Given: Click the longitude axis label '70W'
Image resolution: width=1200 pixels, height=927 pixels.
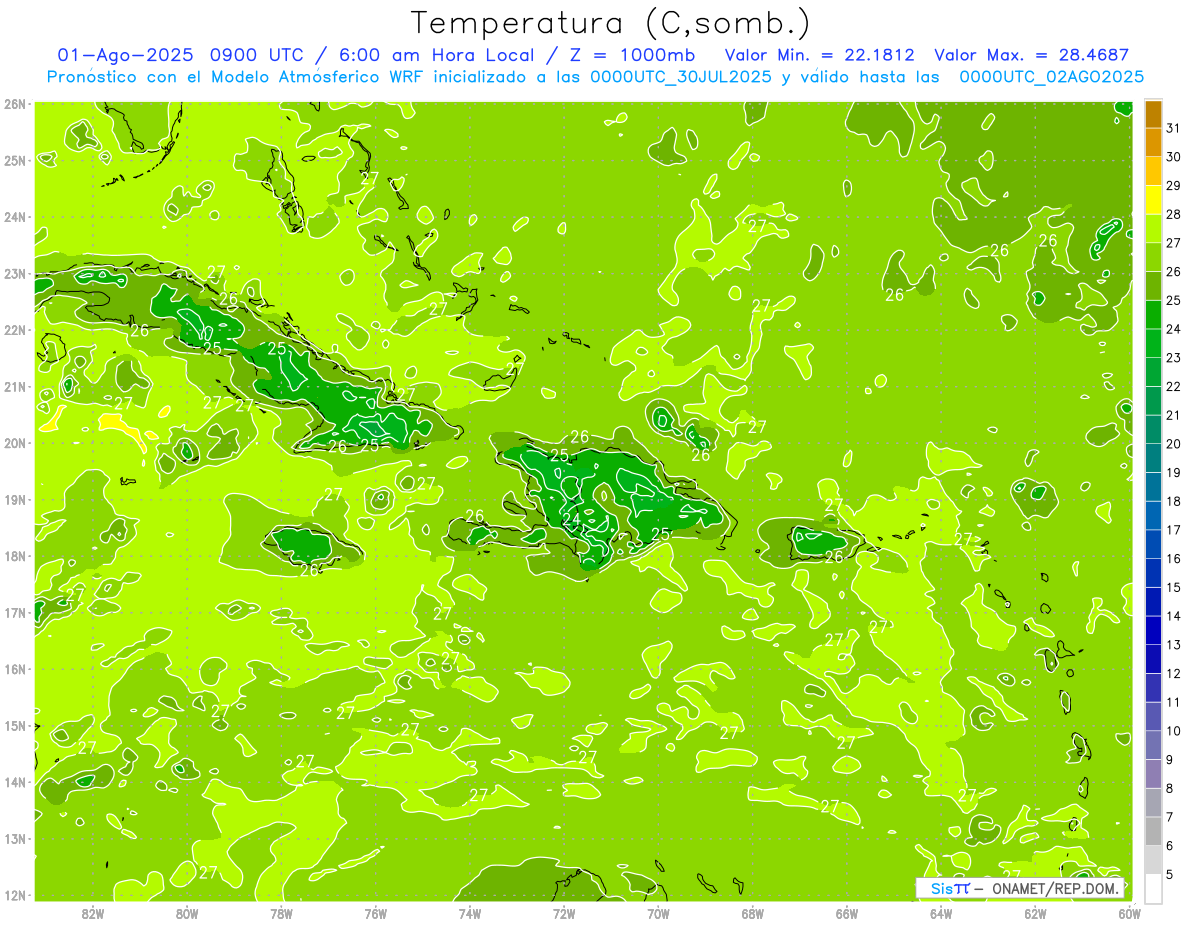Looking at the screenshot, I should click(x=658, y=912).
